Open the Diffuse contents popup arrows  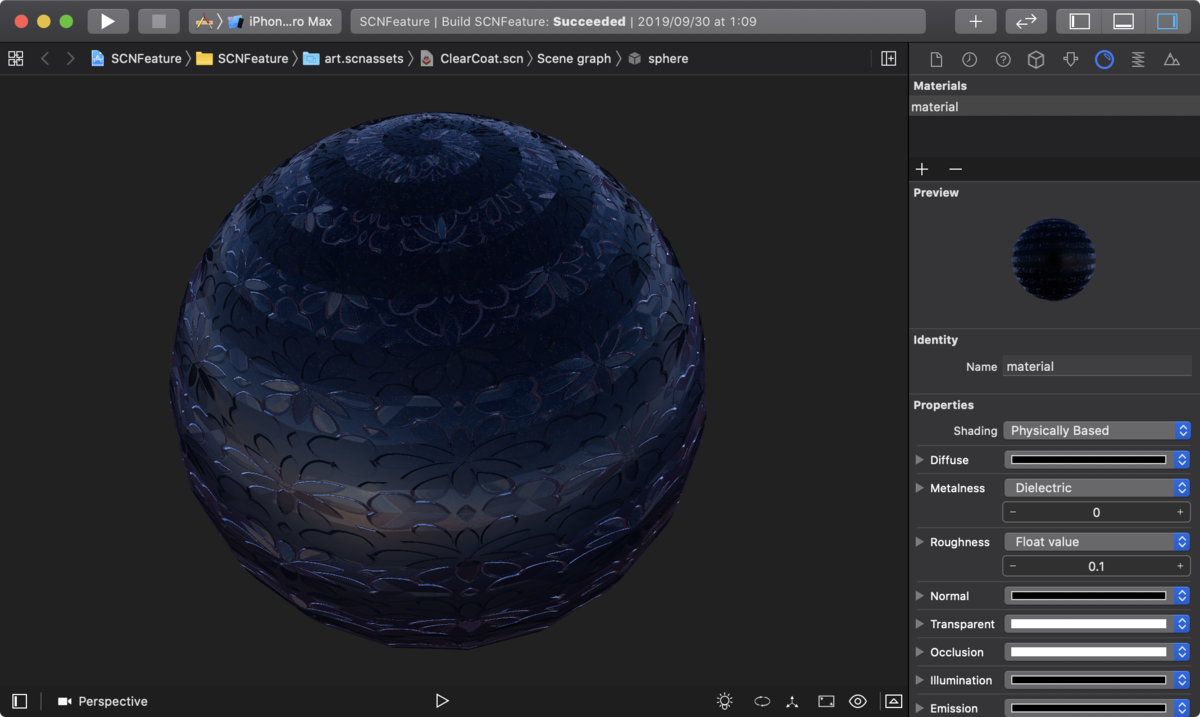pyautogui.click(x=1182, y=460)
